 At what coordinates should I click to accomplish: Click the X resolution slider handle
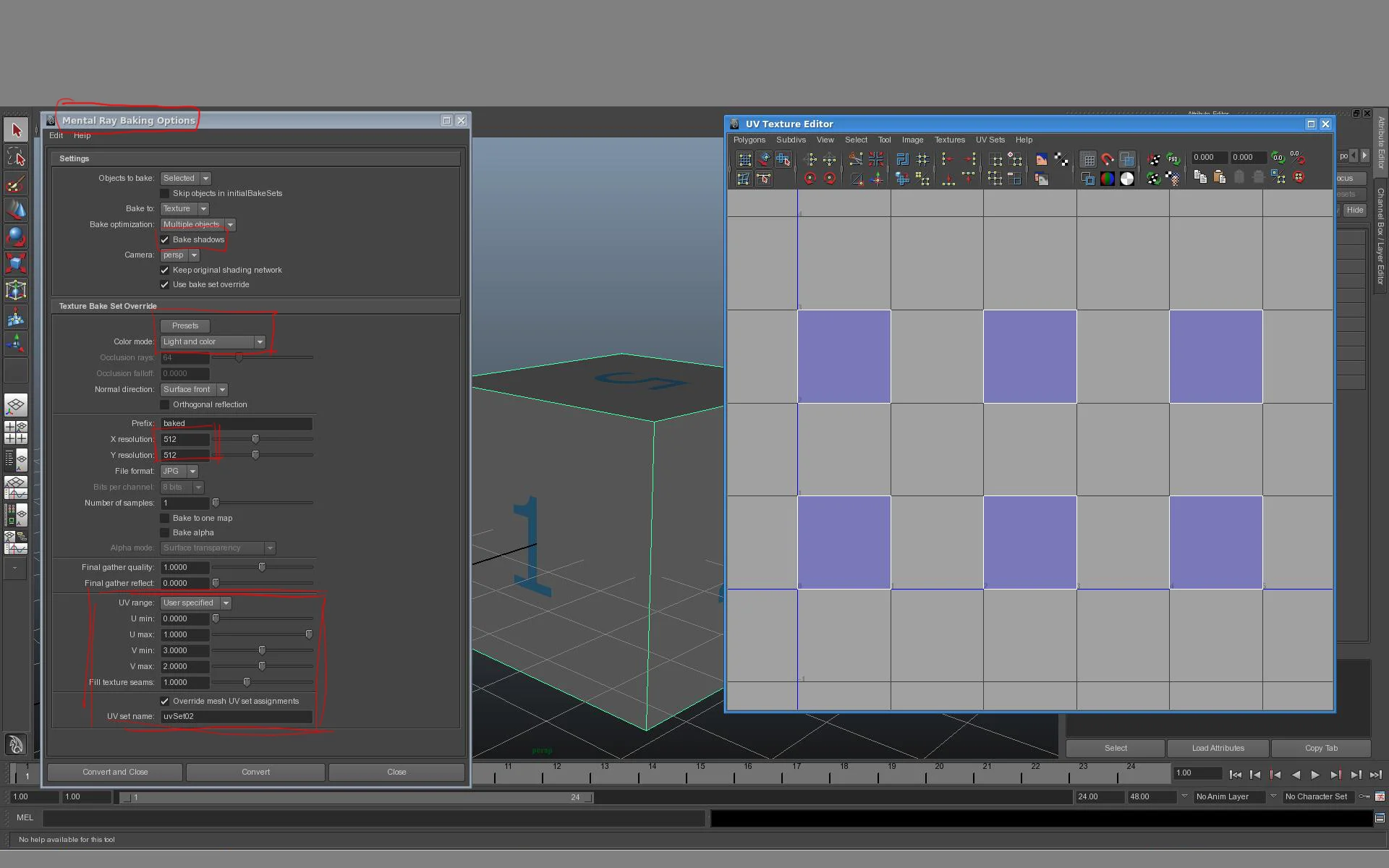pos(255,439)
